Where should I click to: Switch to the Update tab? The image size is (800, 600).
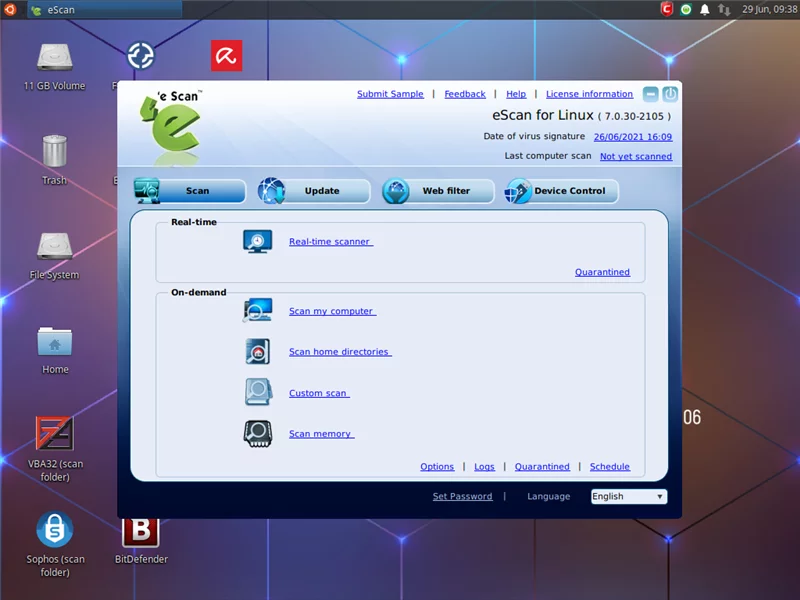click(x=314, y=191)
